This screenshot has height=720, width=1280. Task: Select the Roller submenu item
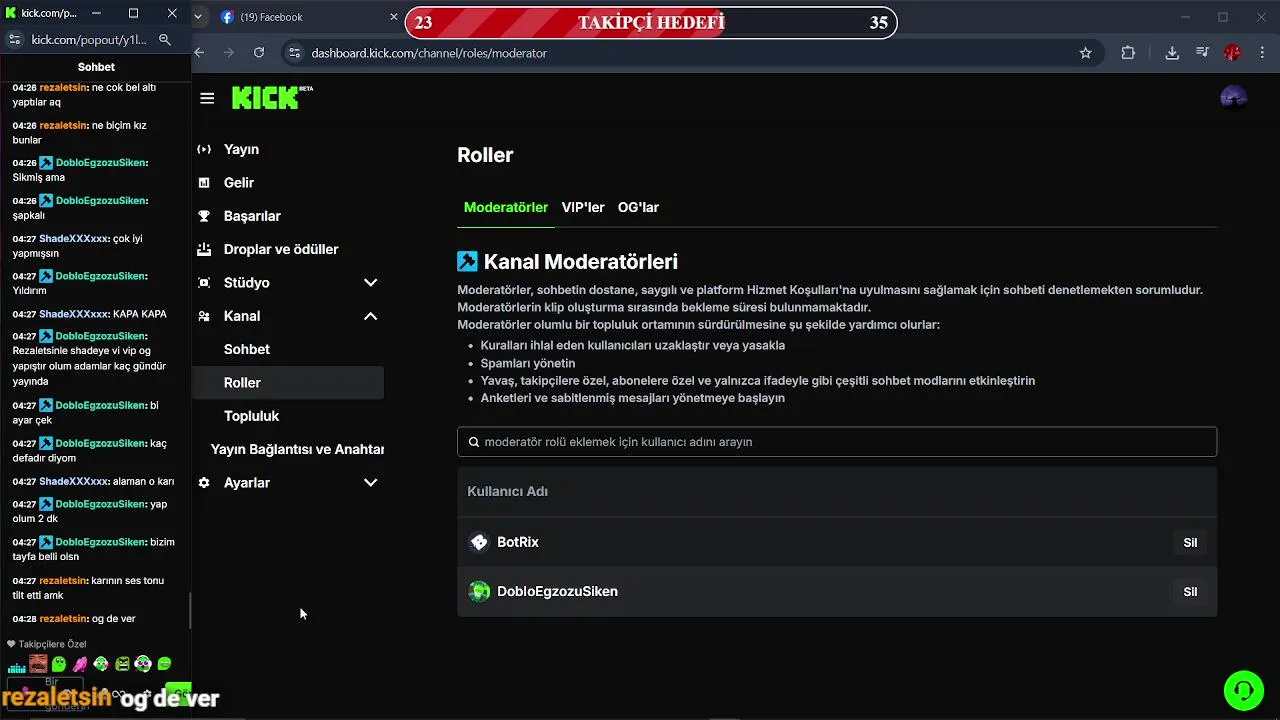(288, 383)
